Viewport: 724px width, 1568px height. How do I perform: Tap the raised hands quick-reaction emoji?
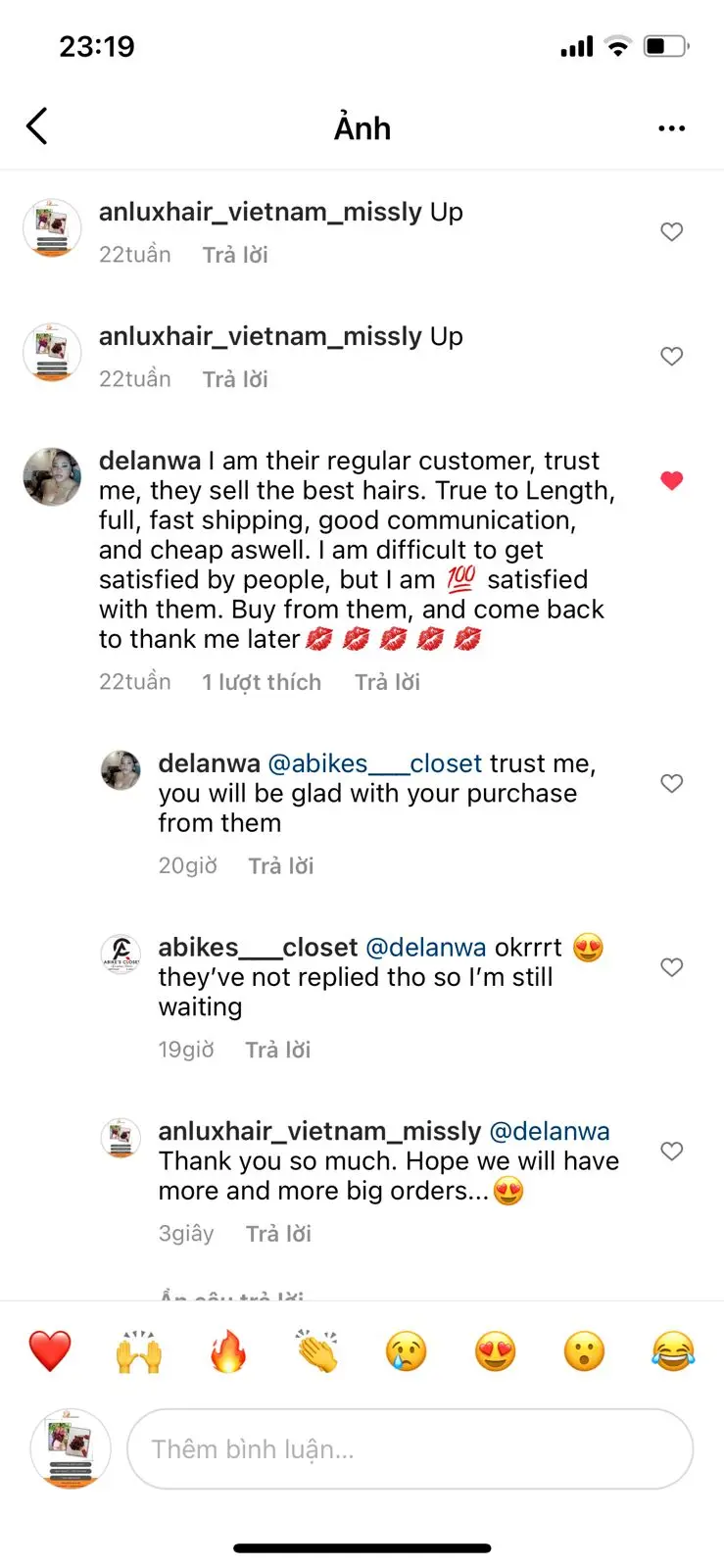click(139, 1351)
